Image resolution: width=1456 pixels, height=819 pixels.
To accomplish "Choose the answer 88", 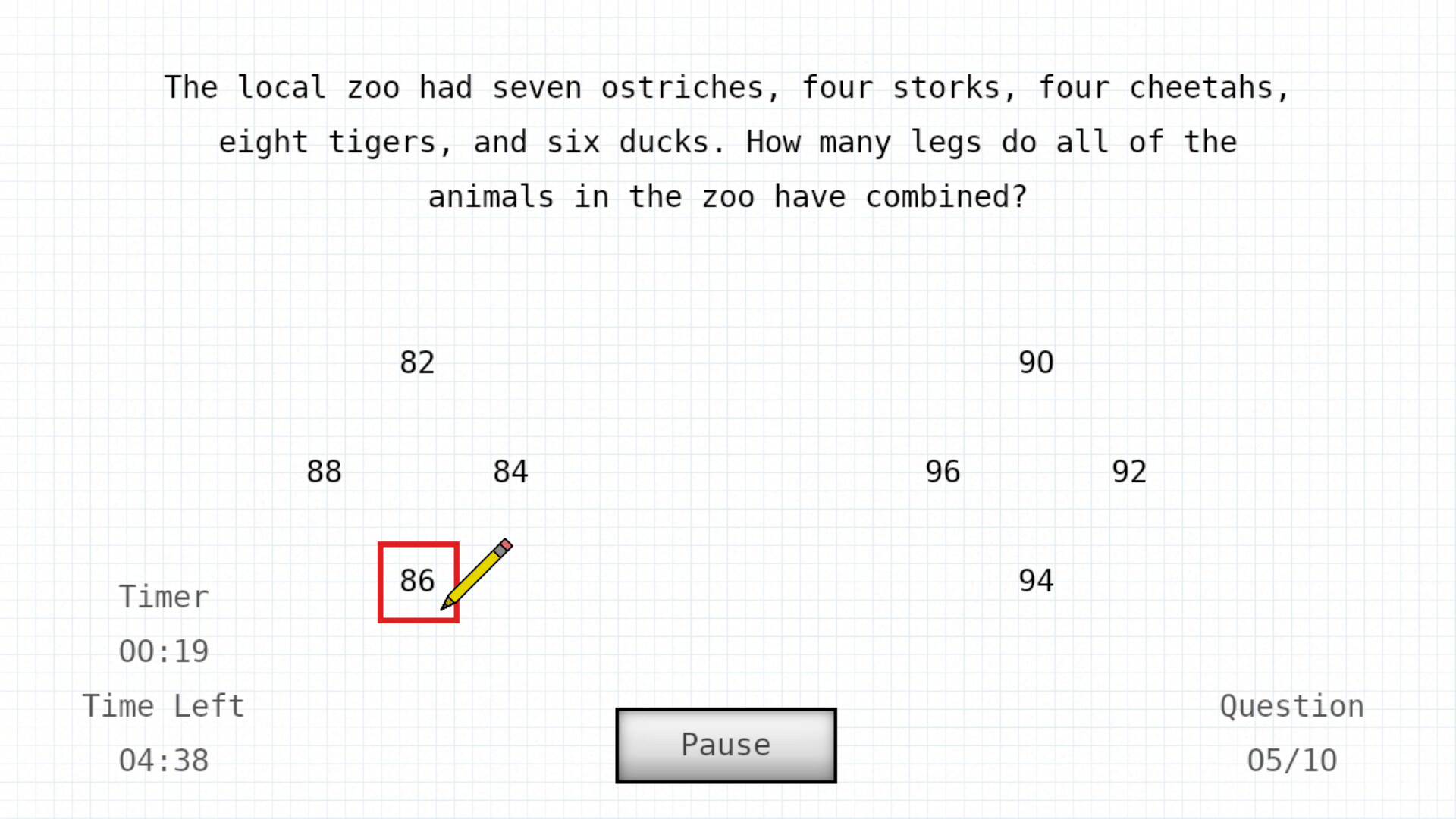I will click(324, 472).
